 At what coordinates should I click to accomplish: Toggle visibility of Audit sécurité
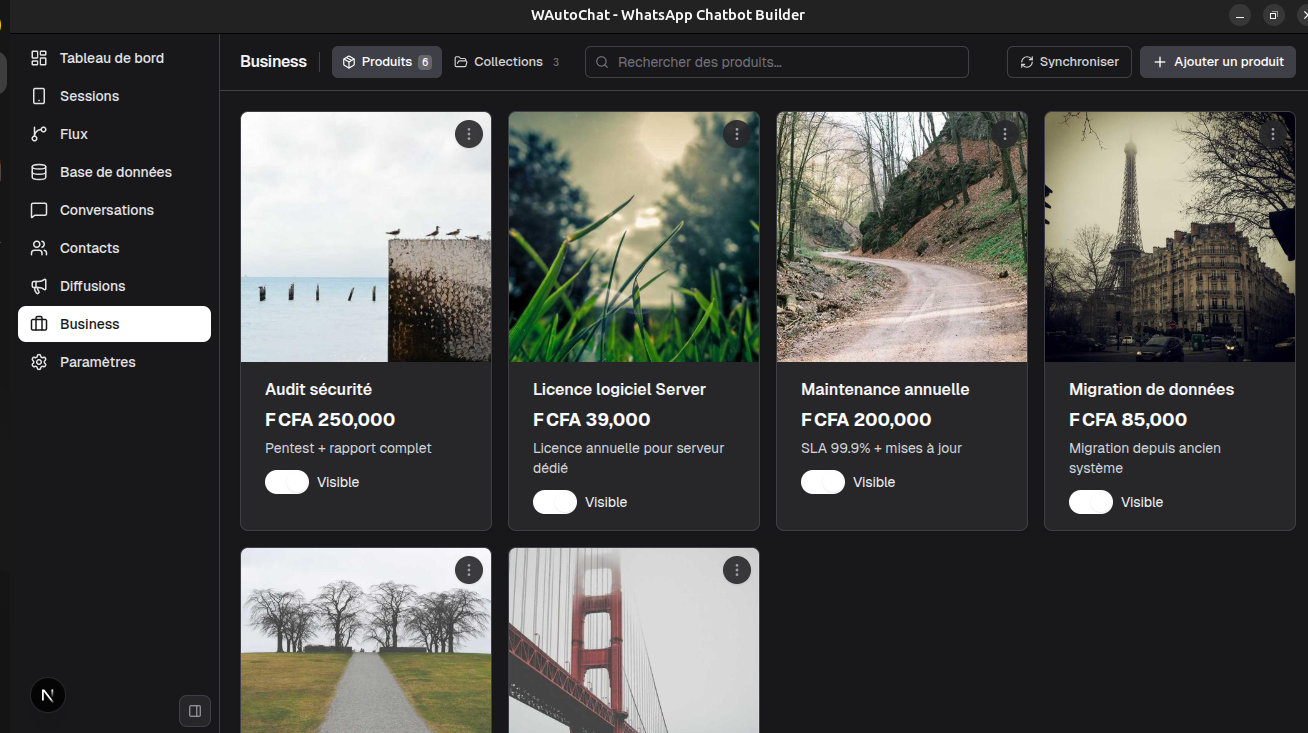(x=287, y=482)
